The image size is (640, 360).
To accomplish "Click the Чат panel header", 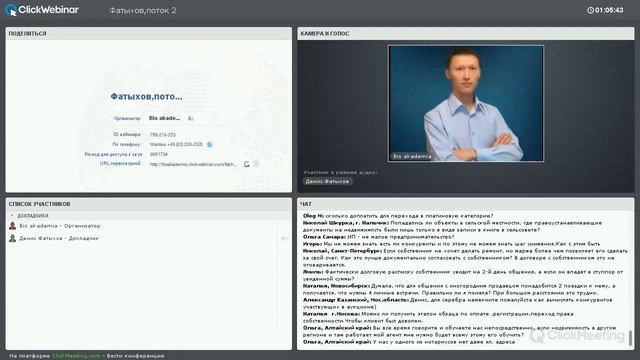I will tap(466, 204).
